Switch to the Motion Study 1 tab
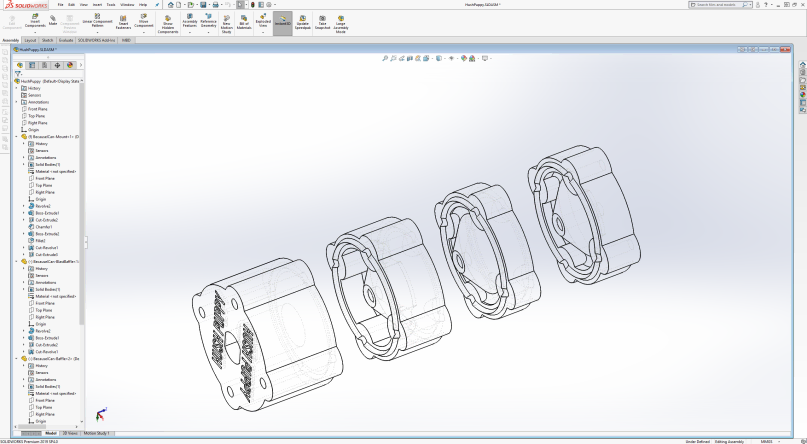Viewport: 807px width, 444px height. [x=97, y=433]
